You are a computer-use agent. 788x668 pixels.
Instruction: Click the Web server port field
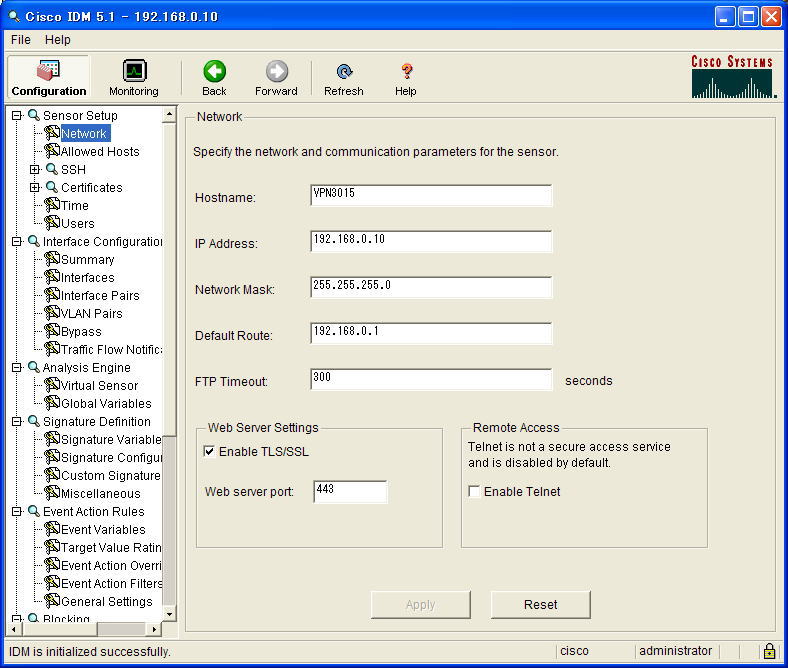coord(350,491)
